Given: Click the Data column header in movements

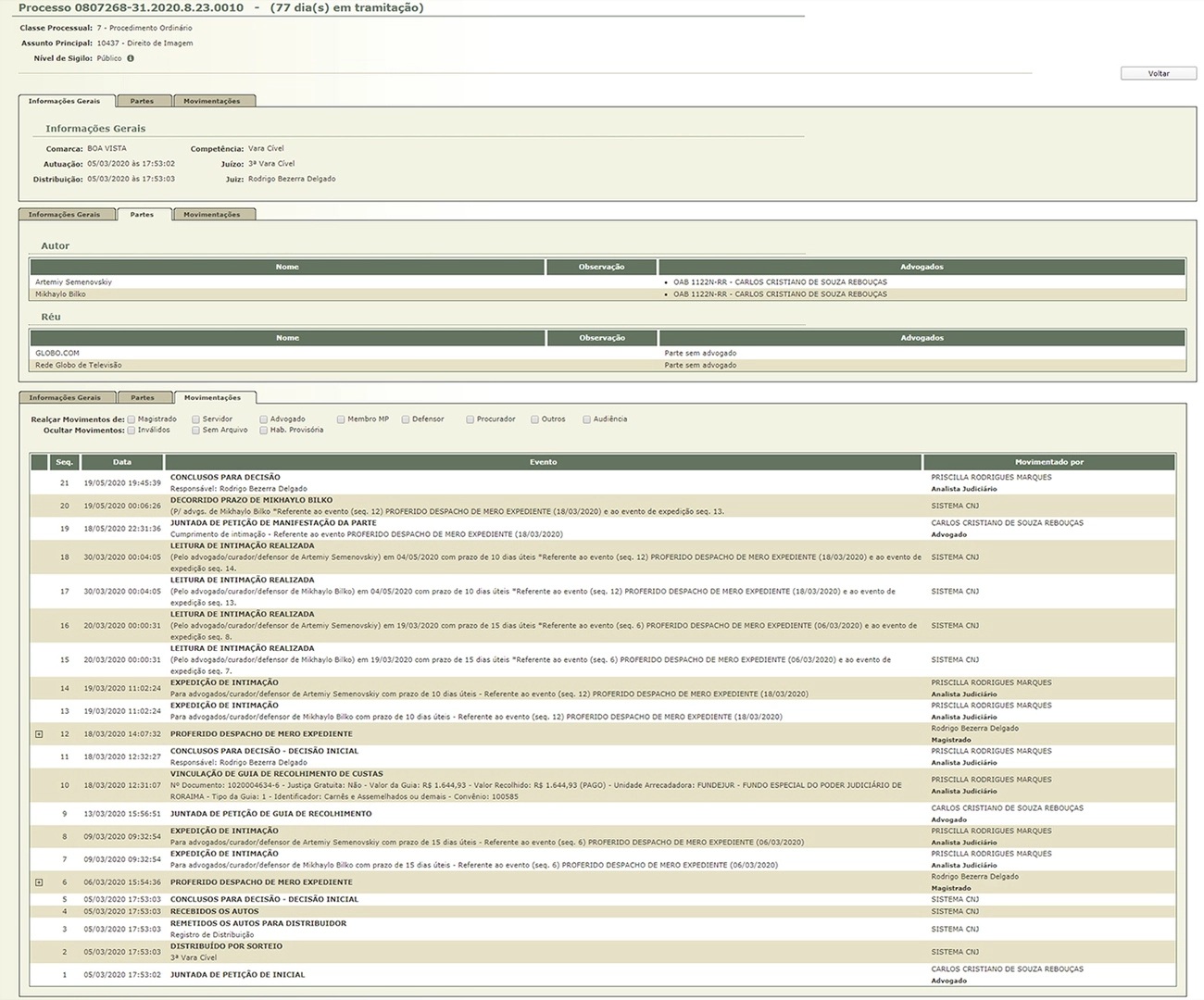Looking at the screenshot, I should [x=122, y=462].
